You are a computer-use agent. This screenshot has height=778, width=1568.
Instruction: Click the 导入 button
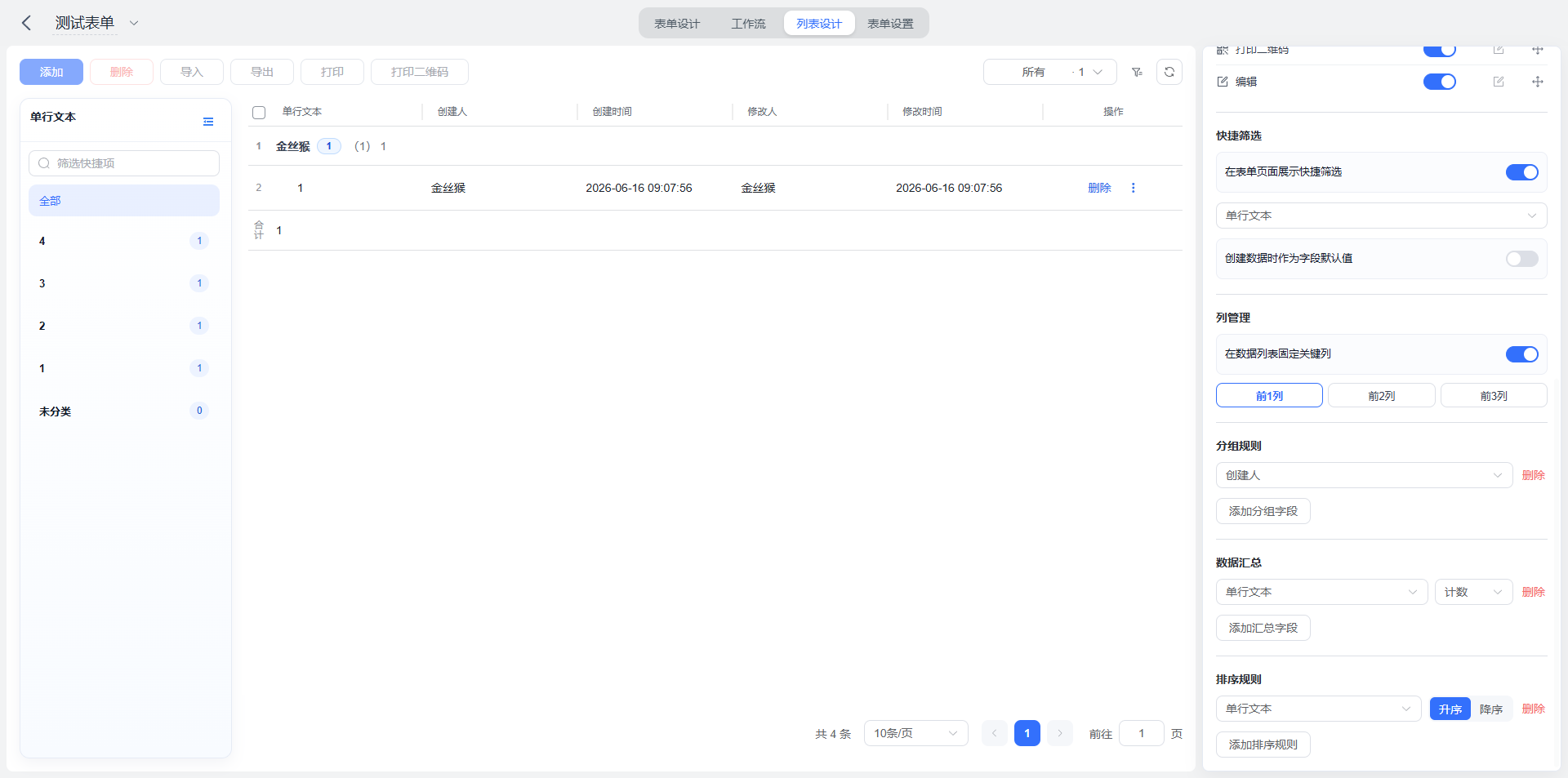tap(192, 72)
